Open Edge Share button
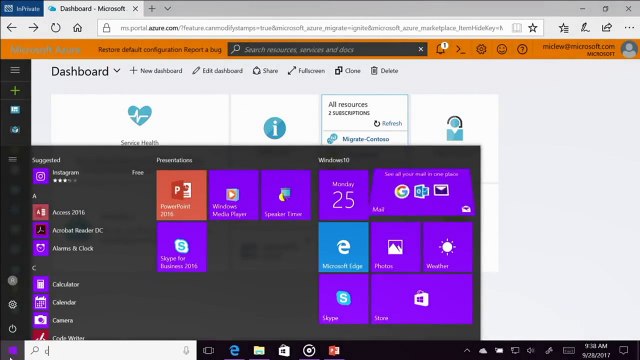The width and height of the screenshot is (640, 360). coord(607,28)
